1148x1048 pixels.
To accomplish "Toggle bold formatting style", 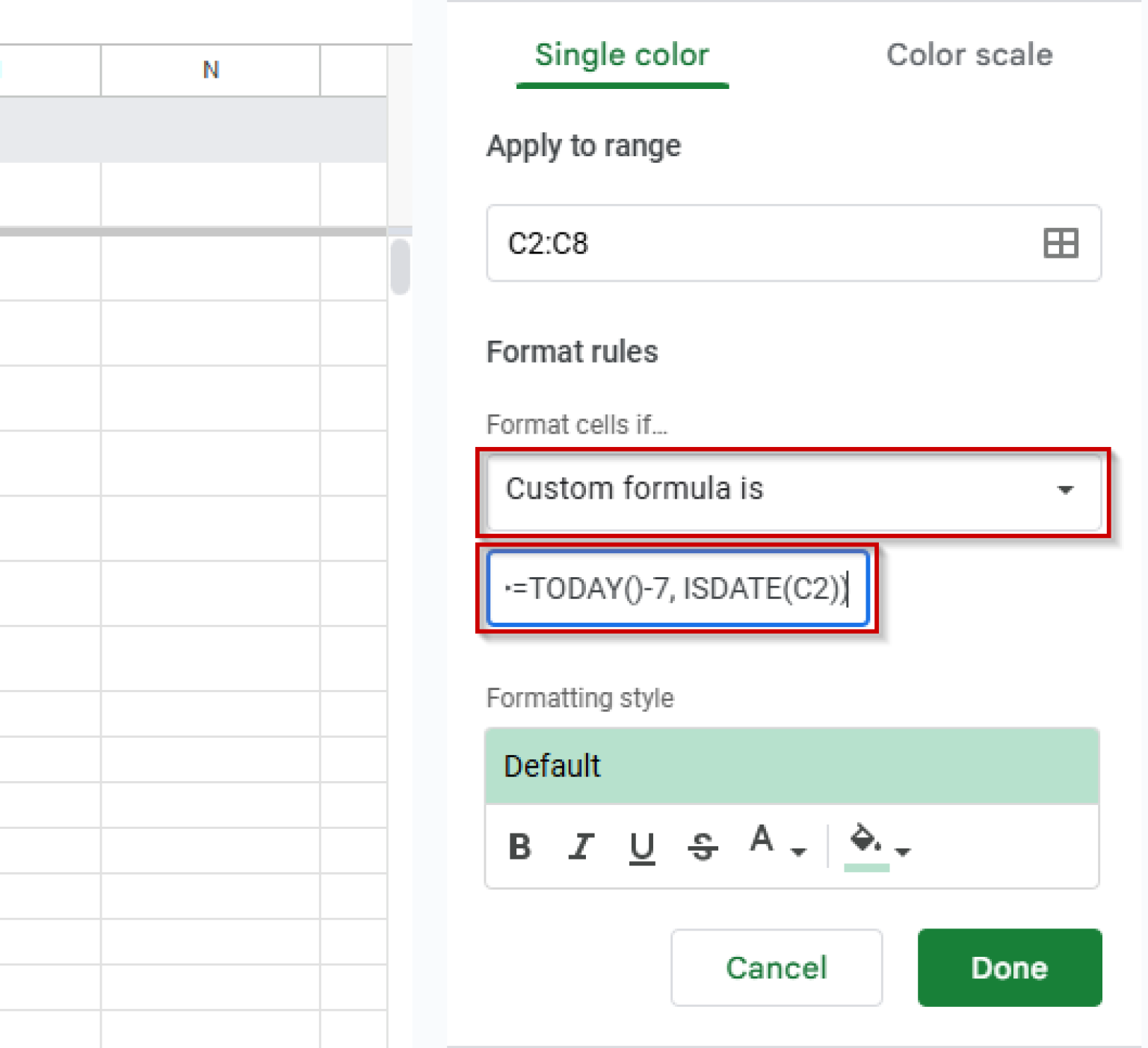I will pos(520,846).
